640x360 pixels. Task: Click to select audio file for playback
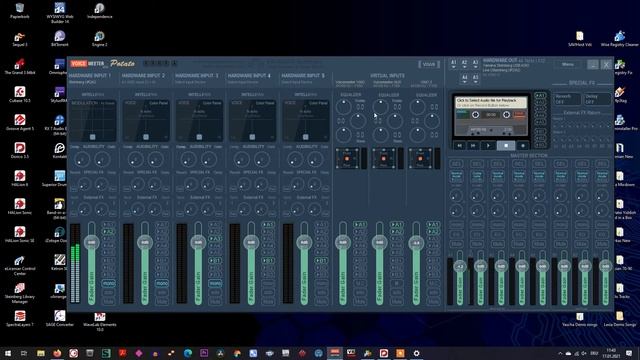(491, 102)
